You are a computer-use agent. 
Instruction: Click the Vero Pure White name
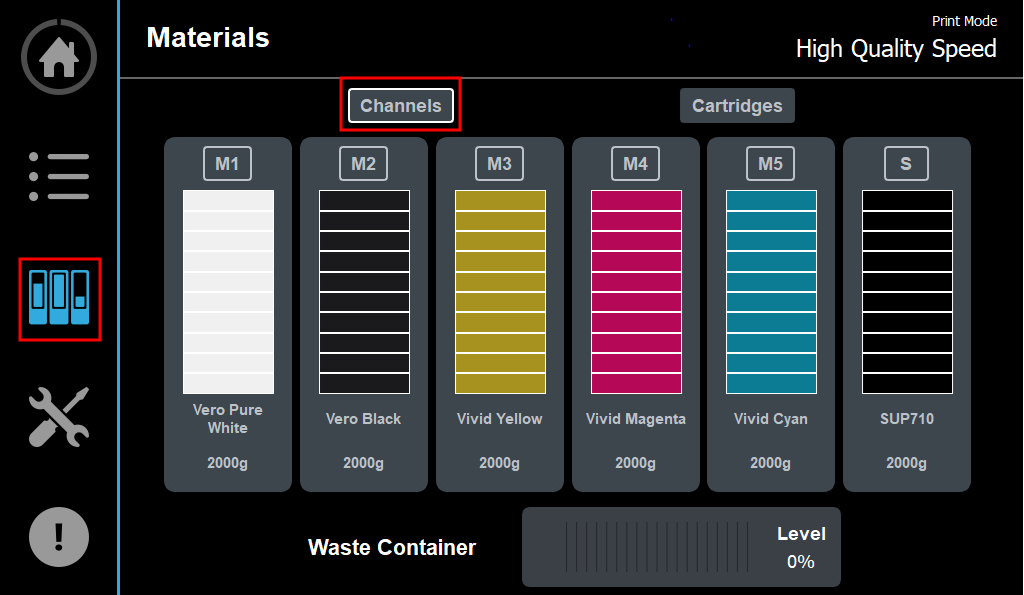click(227, 419)
